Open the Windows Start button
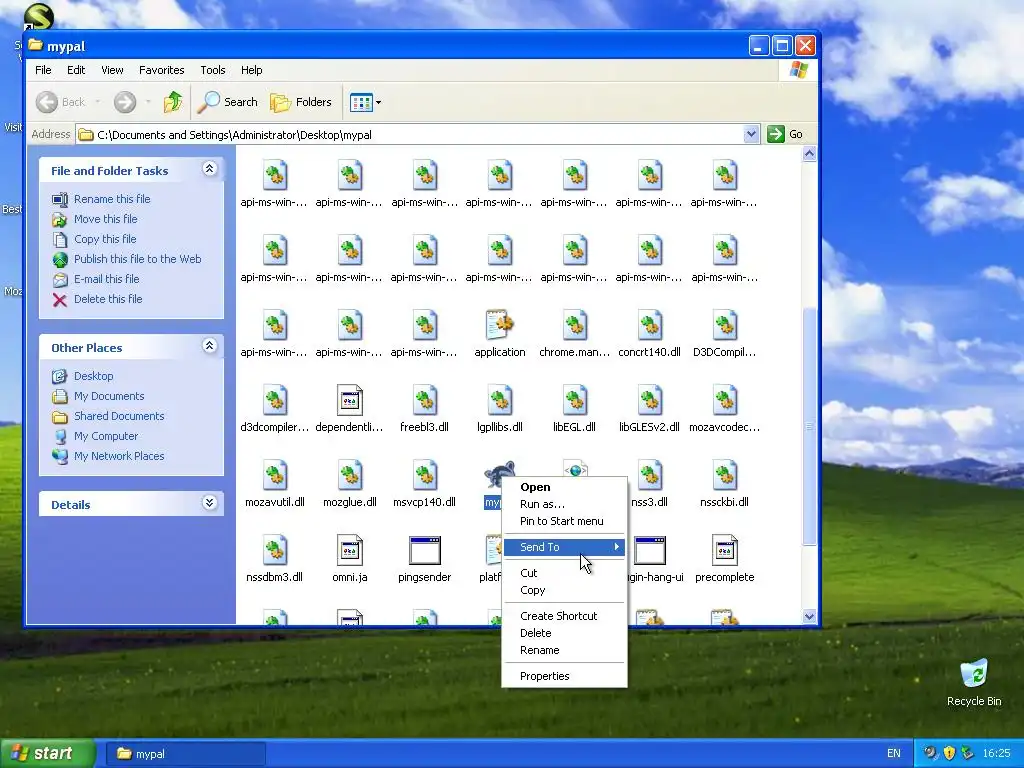The width and height of the screenshot is (1024, 768). pyautogui.click(x=48, y=754)
